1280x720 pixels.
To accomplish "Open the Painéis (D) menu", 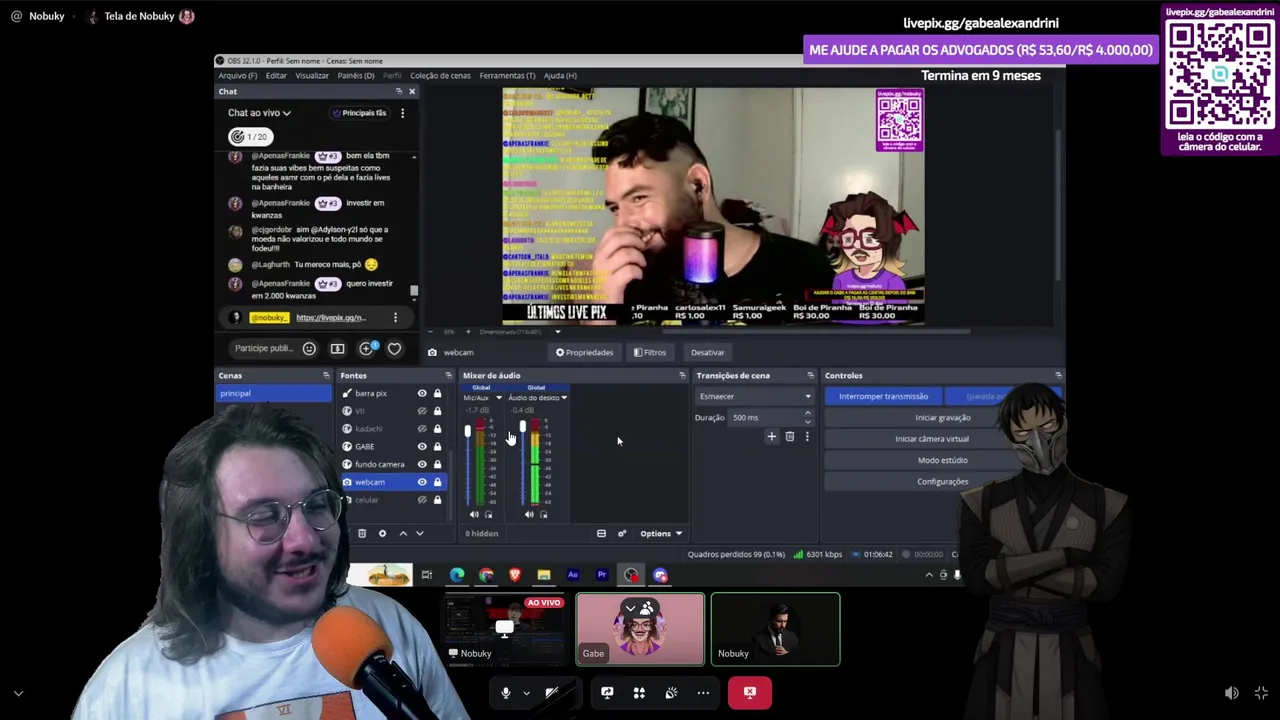I will tap(356, 75).
